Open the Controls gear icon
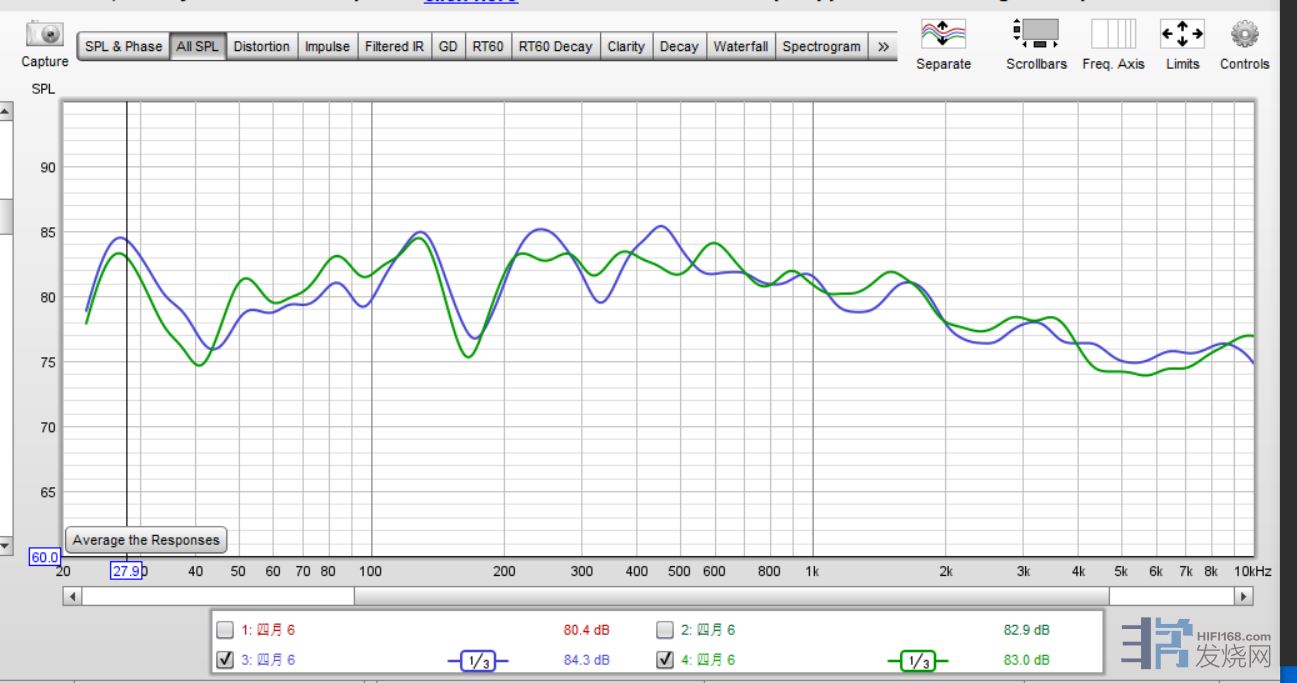Screen dimensions: 1297x683 (1244, 35)
